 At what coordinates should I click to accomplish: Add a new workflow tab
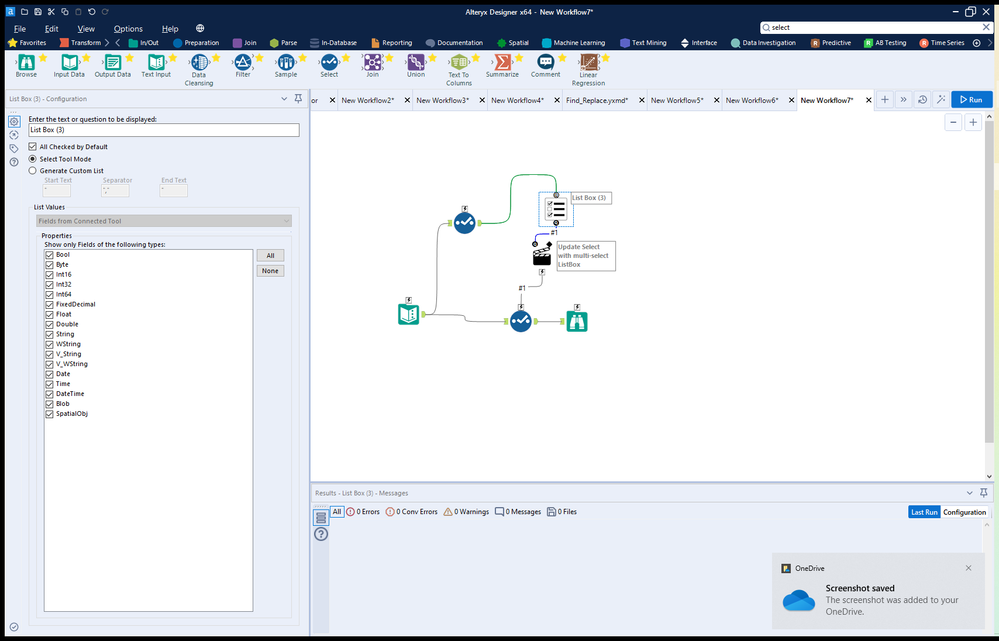click(885, 100)
